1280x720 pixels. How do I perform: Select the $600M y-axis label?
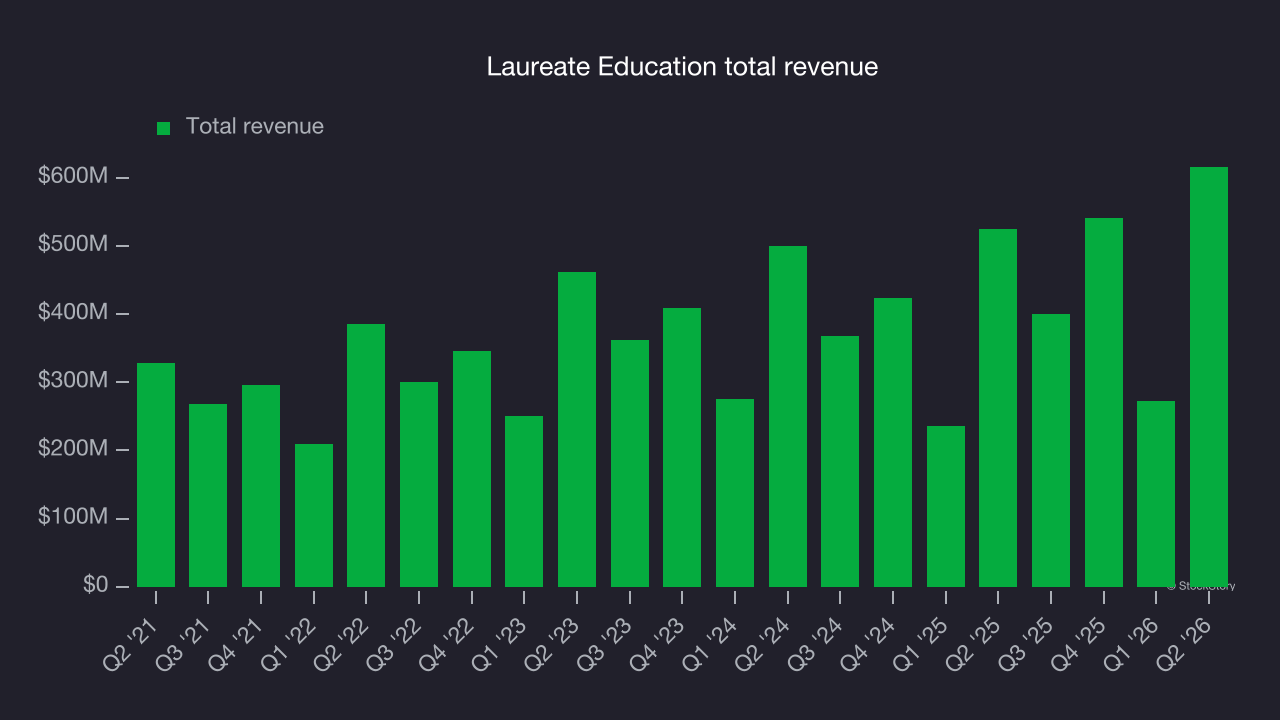[73, 176]
